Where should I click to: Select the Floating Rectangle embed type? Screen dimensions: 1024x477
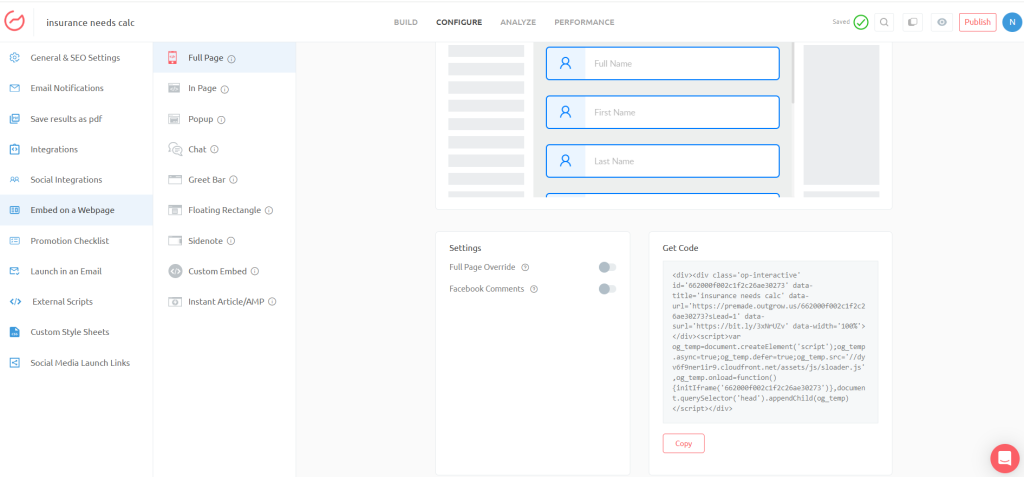click(x=224, y=210)
